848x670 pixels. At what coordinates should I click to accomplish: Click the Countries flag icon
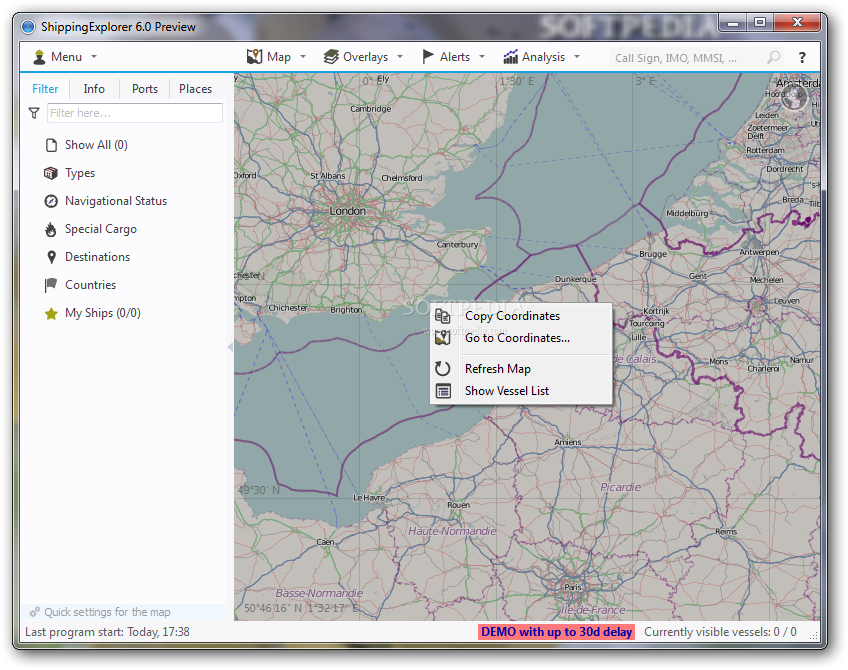tap(51, 285)
